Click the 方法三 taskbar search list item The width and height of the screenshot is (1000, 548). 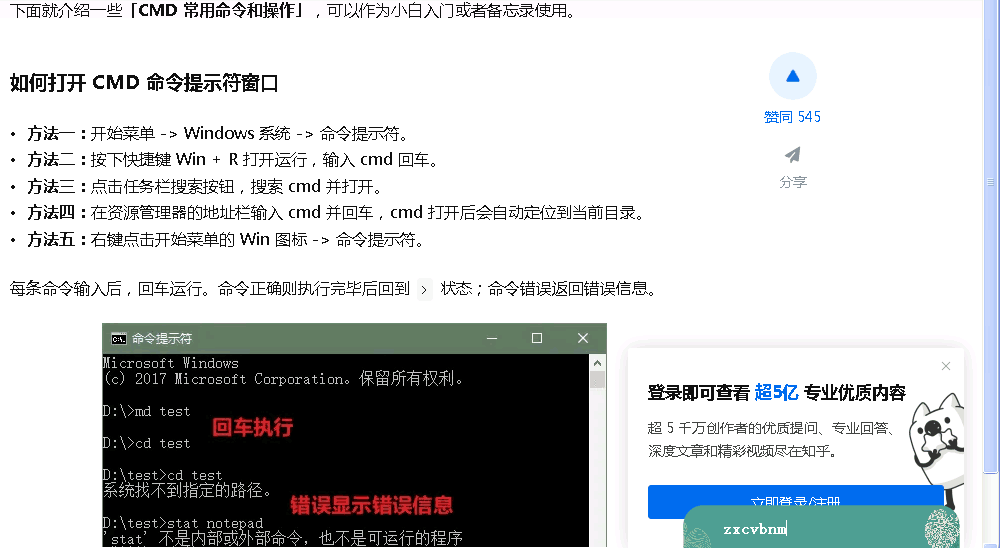pyautogui.click(x=205, y=186)
